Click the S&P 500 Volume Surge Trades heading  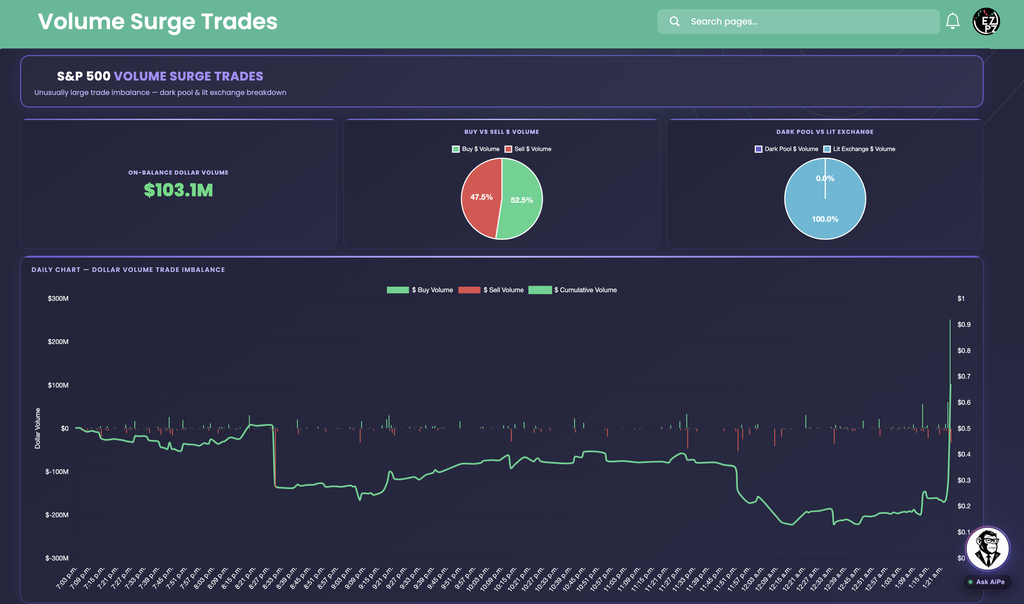pyautogui.click(x=160, y=76)
